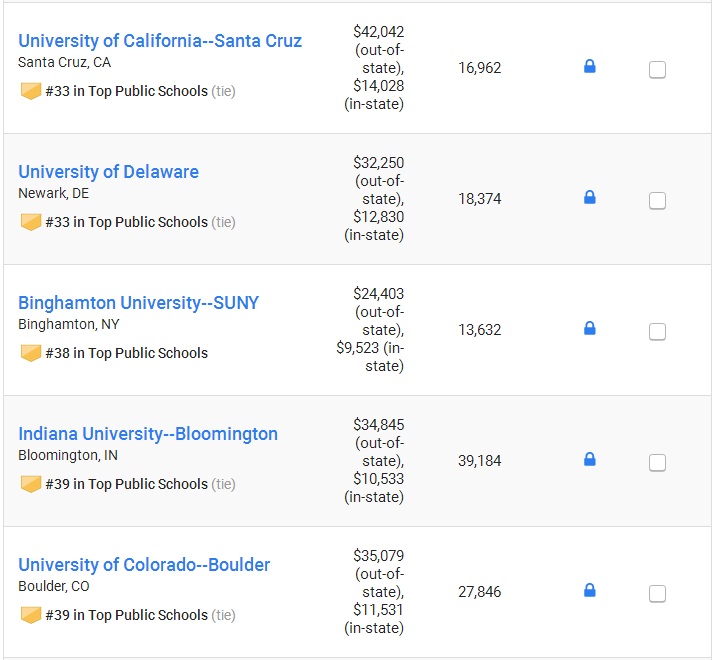Open Indiana University--Bloomington link
This screenshot has width=714, height=660.
[x=148, y=434]
